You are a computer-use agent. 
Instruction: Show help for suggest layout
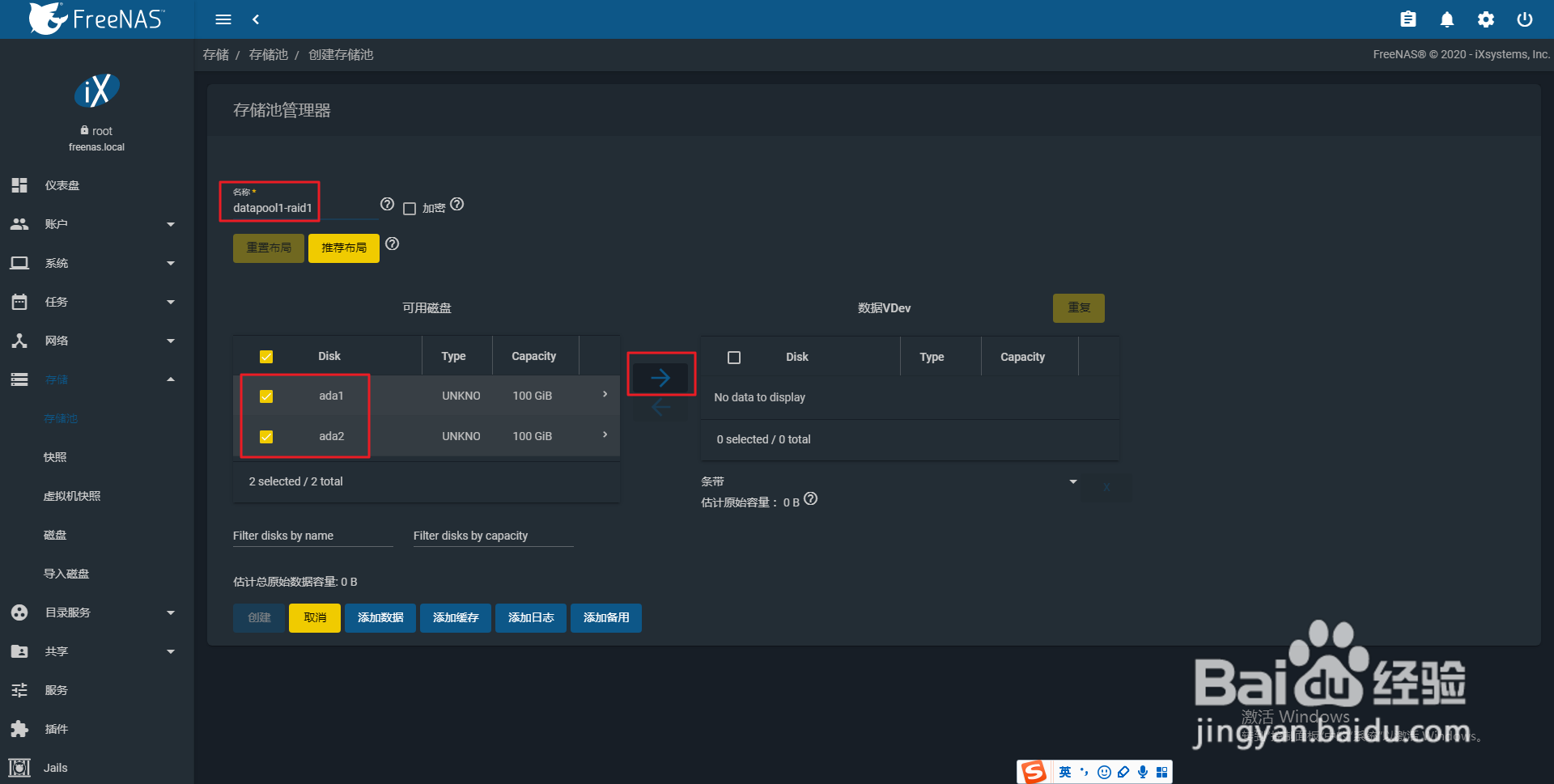click(393, 244)
